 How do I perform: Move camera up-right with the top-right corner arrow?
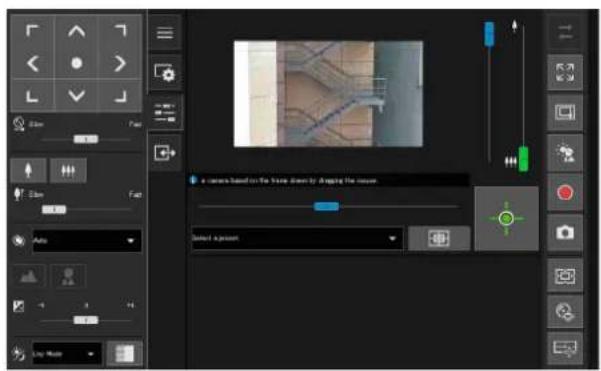pyautogui.click(x=120, y=31)
